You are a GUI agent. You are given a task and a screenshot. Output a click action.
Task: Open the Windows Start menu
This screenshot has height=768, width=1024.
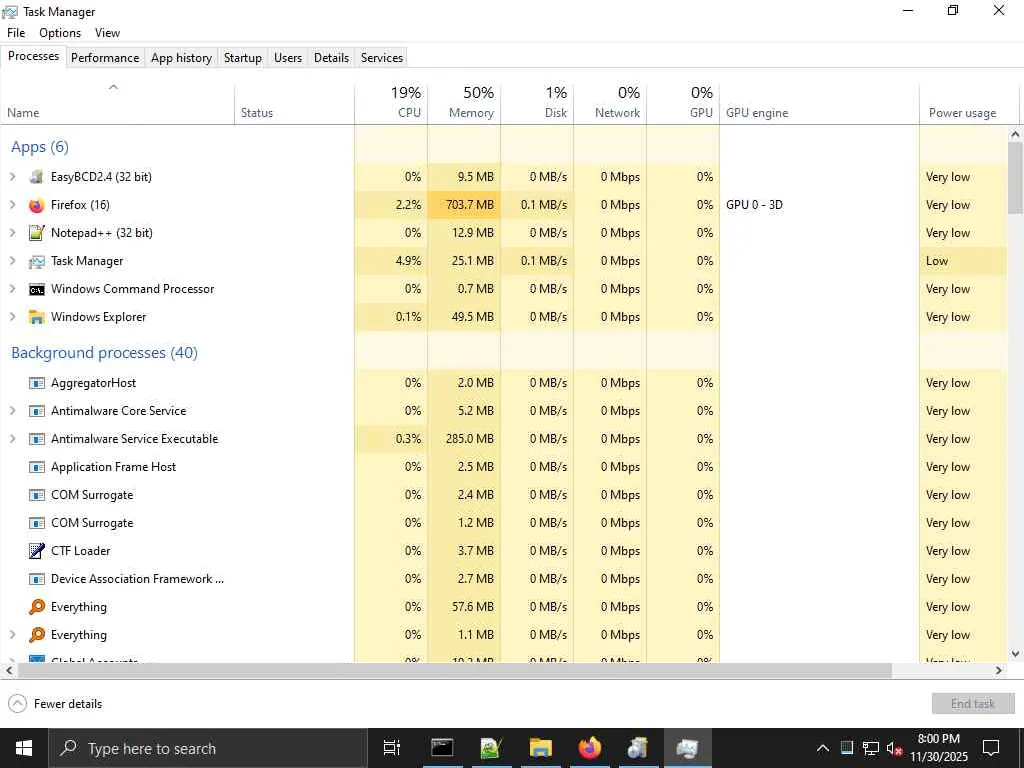click(24, 748)
